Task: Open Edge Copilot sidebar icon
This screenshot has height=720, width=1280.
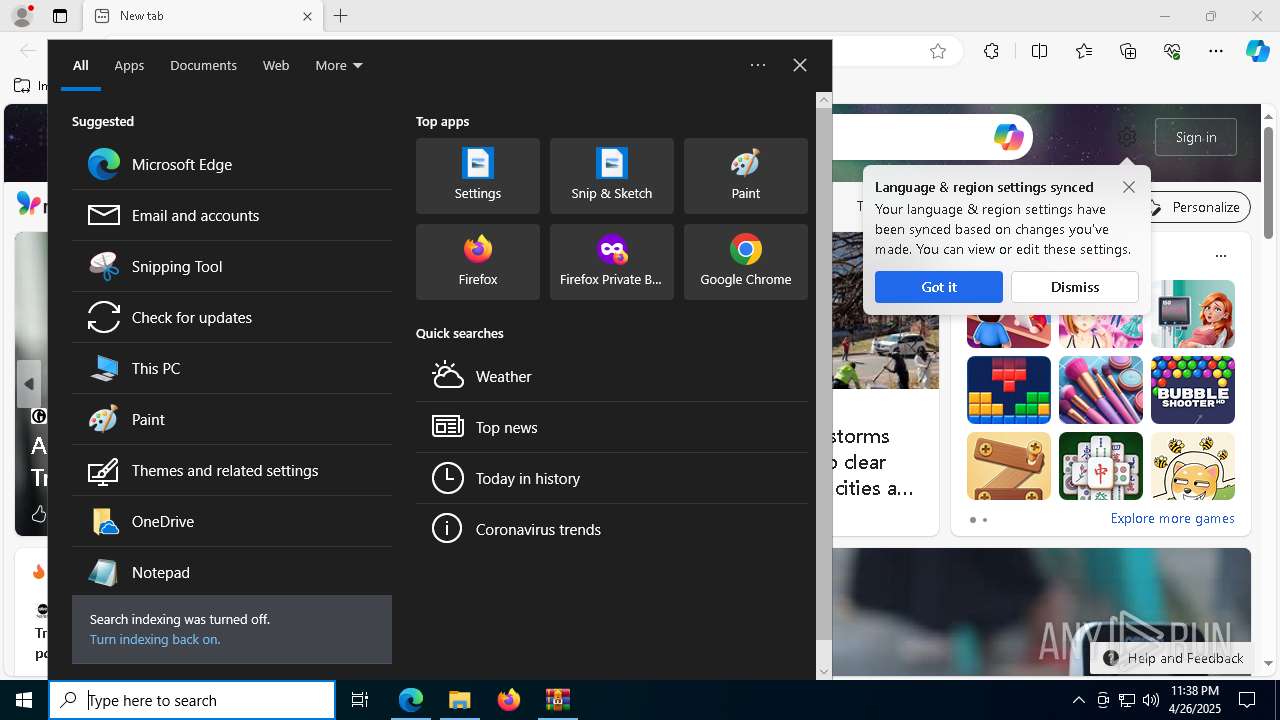Action: pos(1257,51)
